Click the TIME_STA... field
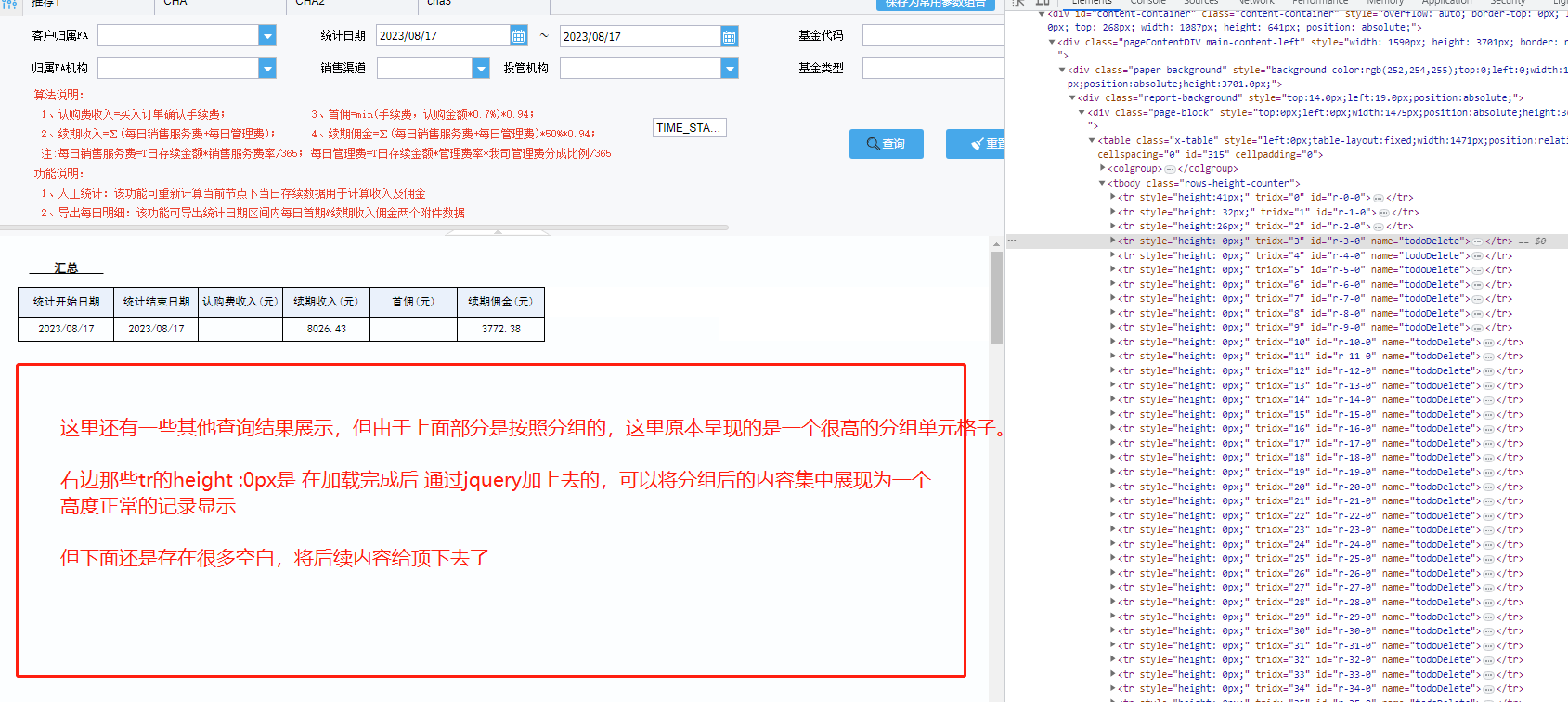The image size is (1568, 702). point(690,128)
